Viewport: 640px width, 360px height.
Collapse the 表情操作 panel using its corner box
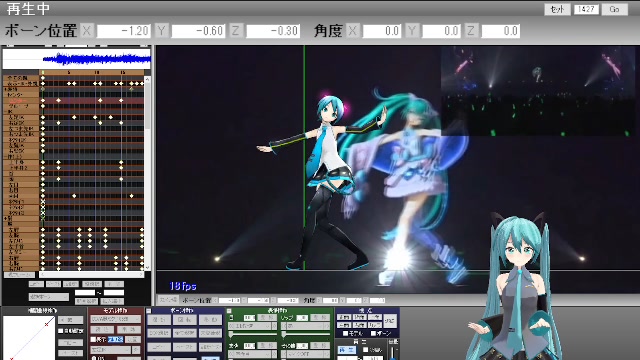(229, 311)
